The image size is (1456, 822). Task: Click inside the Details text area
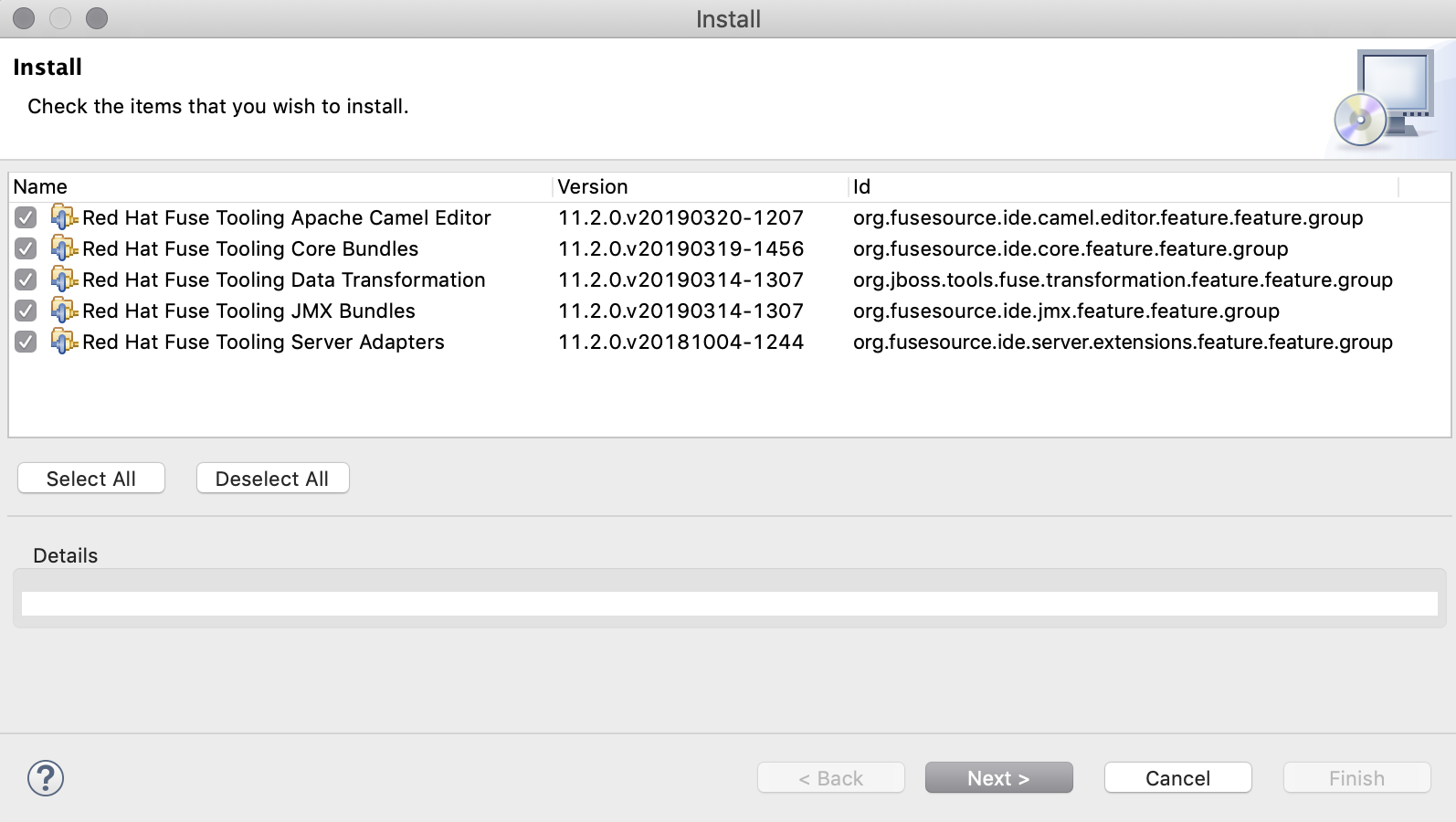click(729, 604)
